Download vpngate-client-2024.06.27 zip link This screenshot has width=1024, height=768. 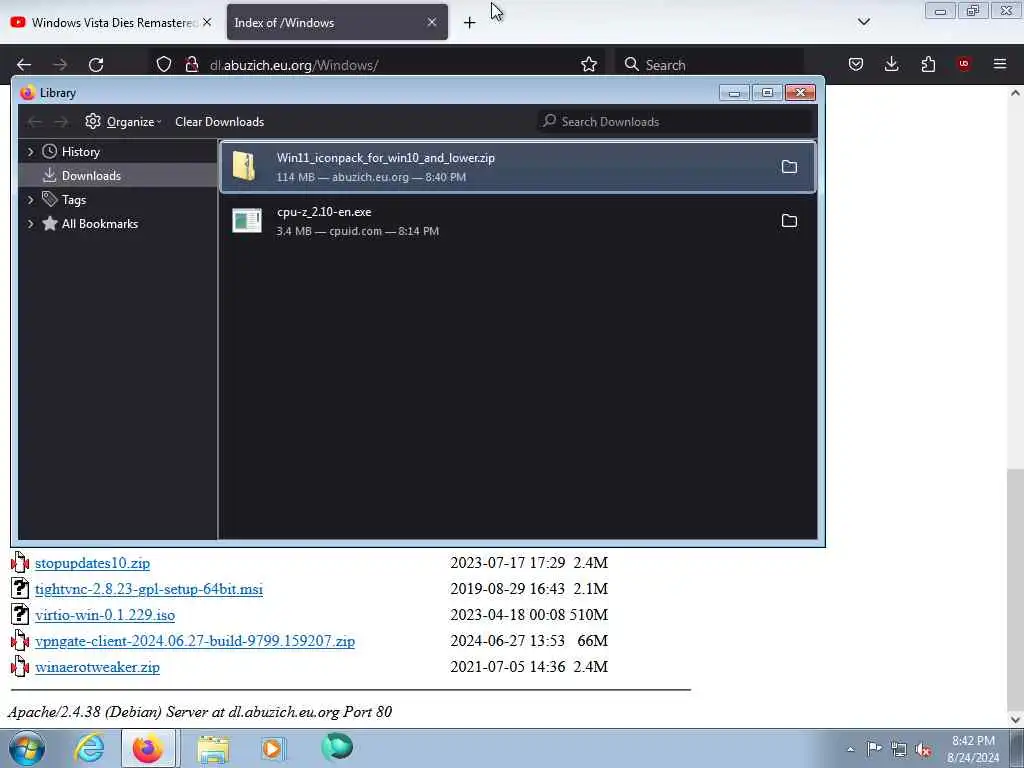point(195,641)
